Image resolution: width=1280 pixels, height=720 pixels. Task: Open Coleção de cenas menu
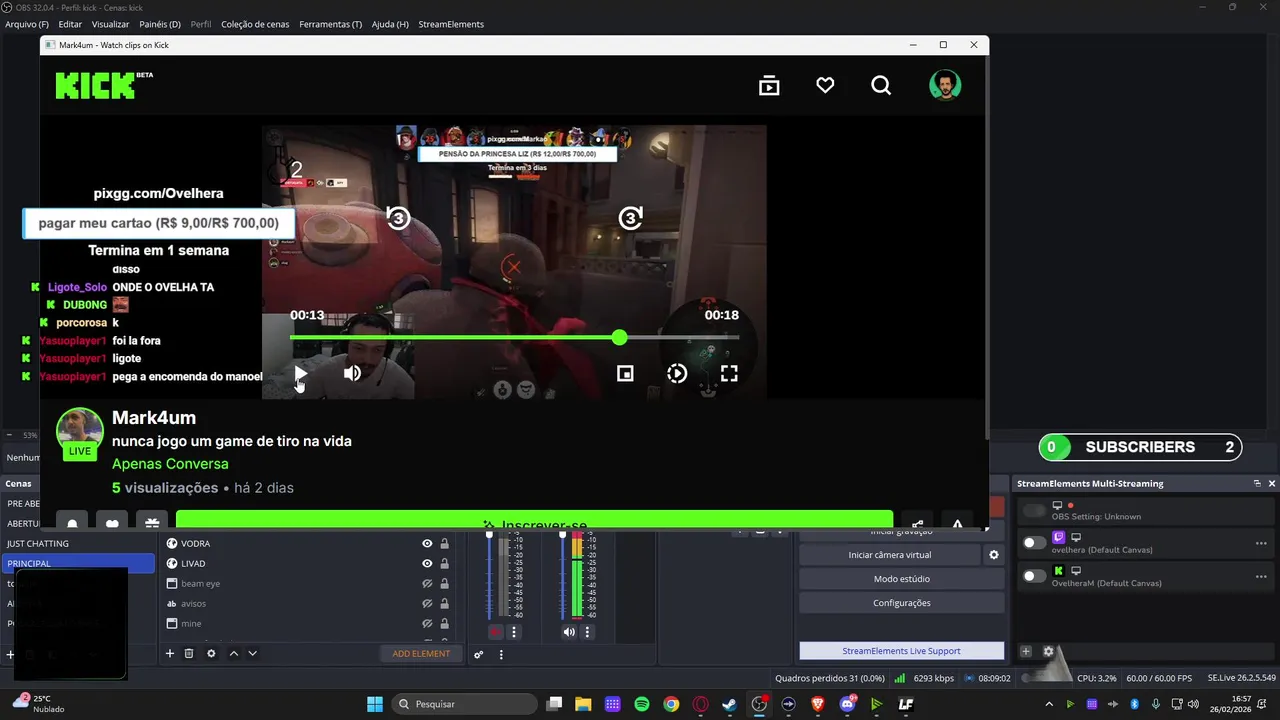(255, 24)
